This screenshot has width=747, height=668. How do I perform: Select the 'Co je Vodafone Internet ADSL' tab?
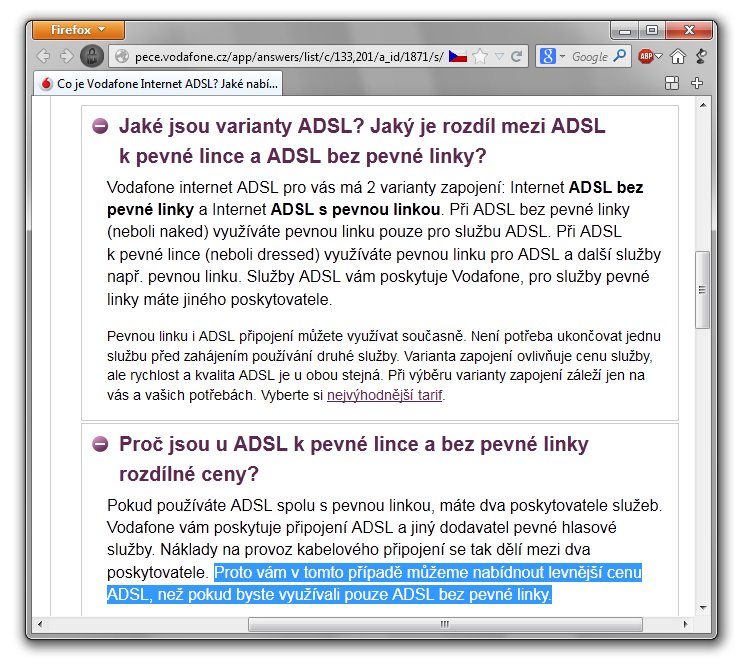pos(159,83)
